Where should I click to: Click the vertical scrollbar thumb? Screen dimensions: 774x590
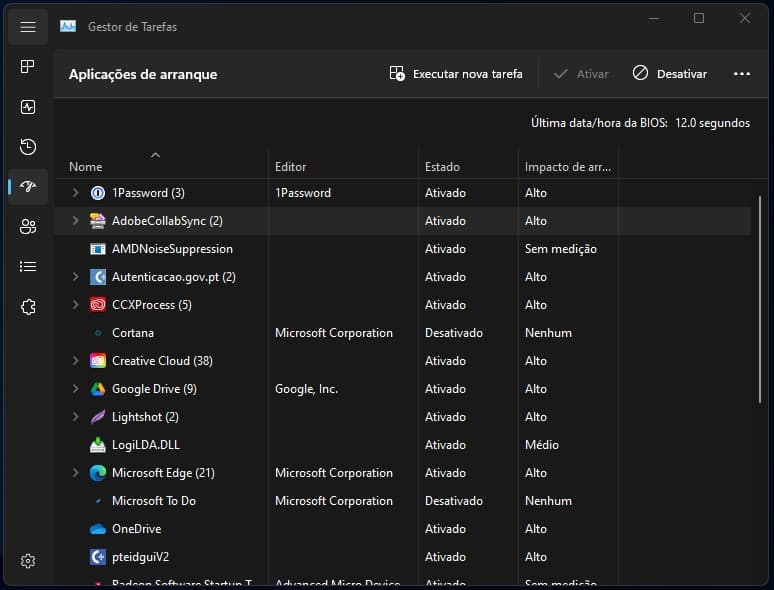click(760, 300)
